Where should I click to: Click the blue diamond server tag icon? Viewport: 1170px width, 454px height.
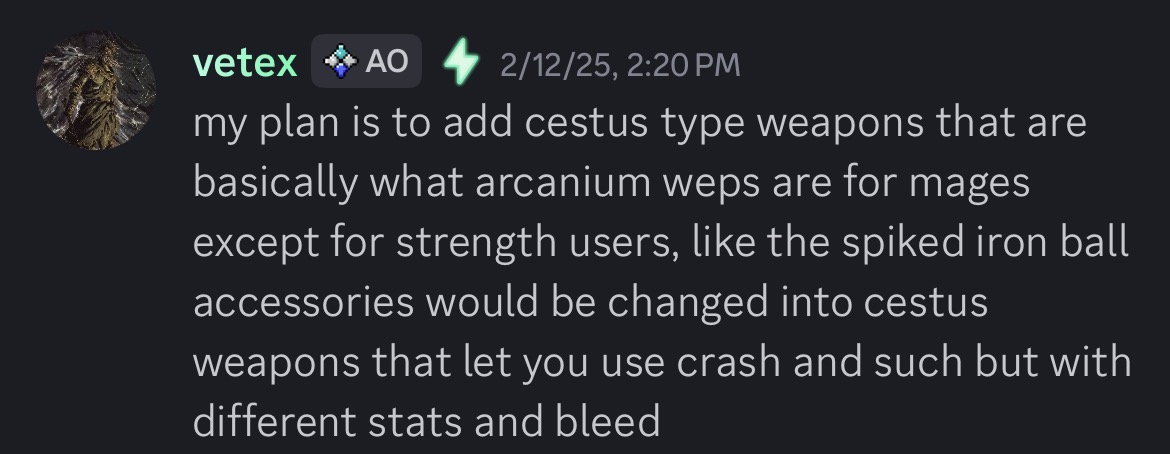click(341, 62)
